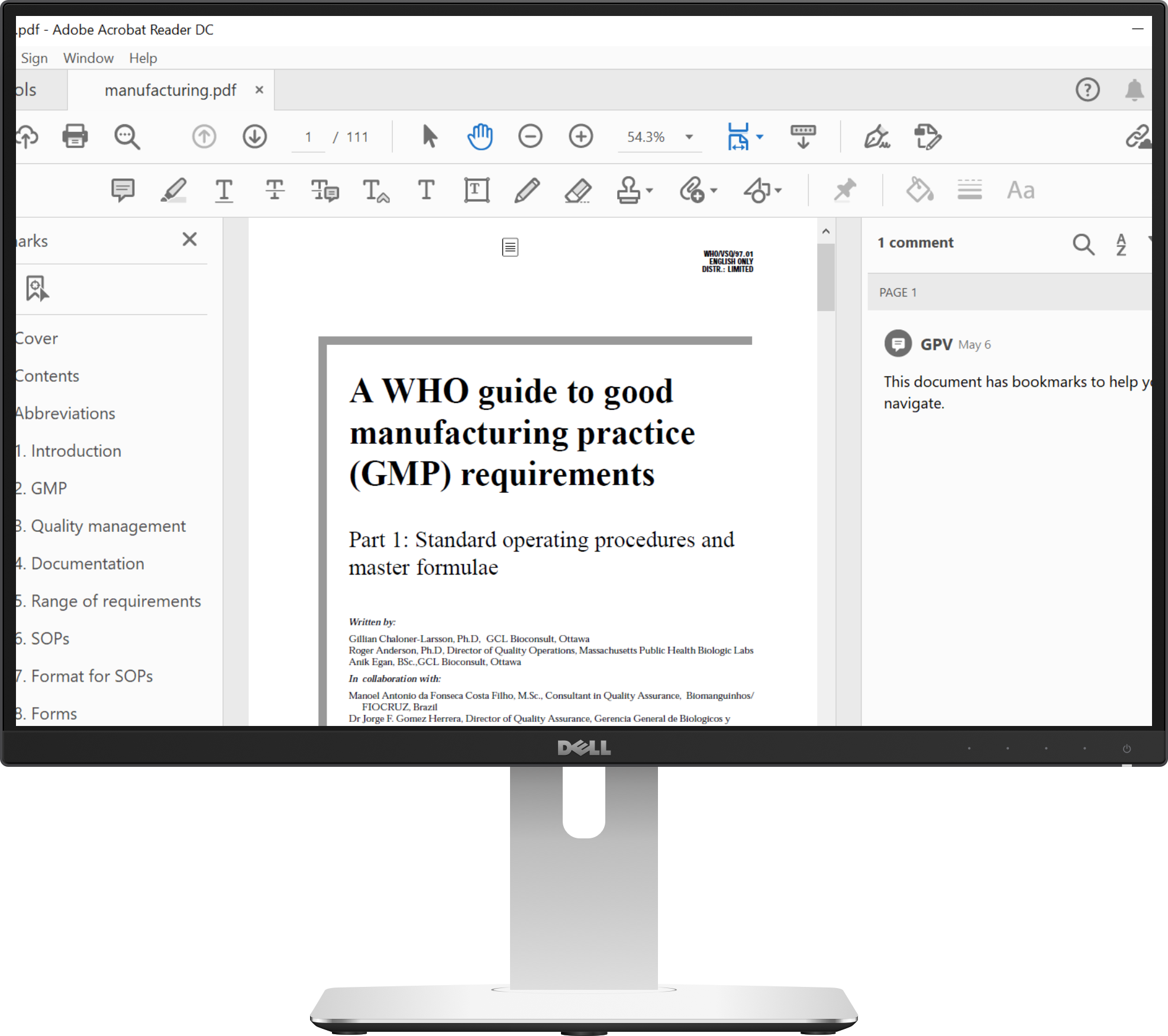This screenshot has width=1168, height=1036.
Task: Jump to the 2. GMP bookmark
Action: [x=41, y=488]
